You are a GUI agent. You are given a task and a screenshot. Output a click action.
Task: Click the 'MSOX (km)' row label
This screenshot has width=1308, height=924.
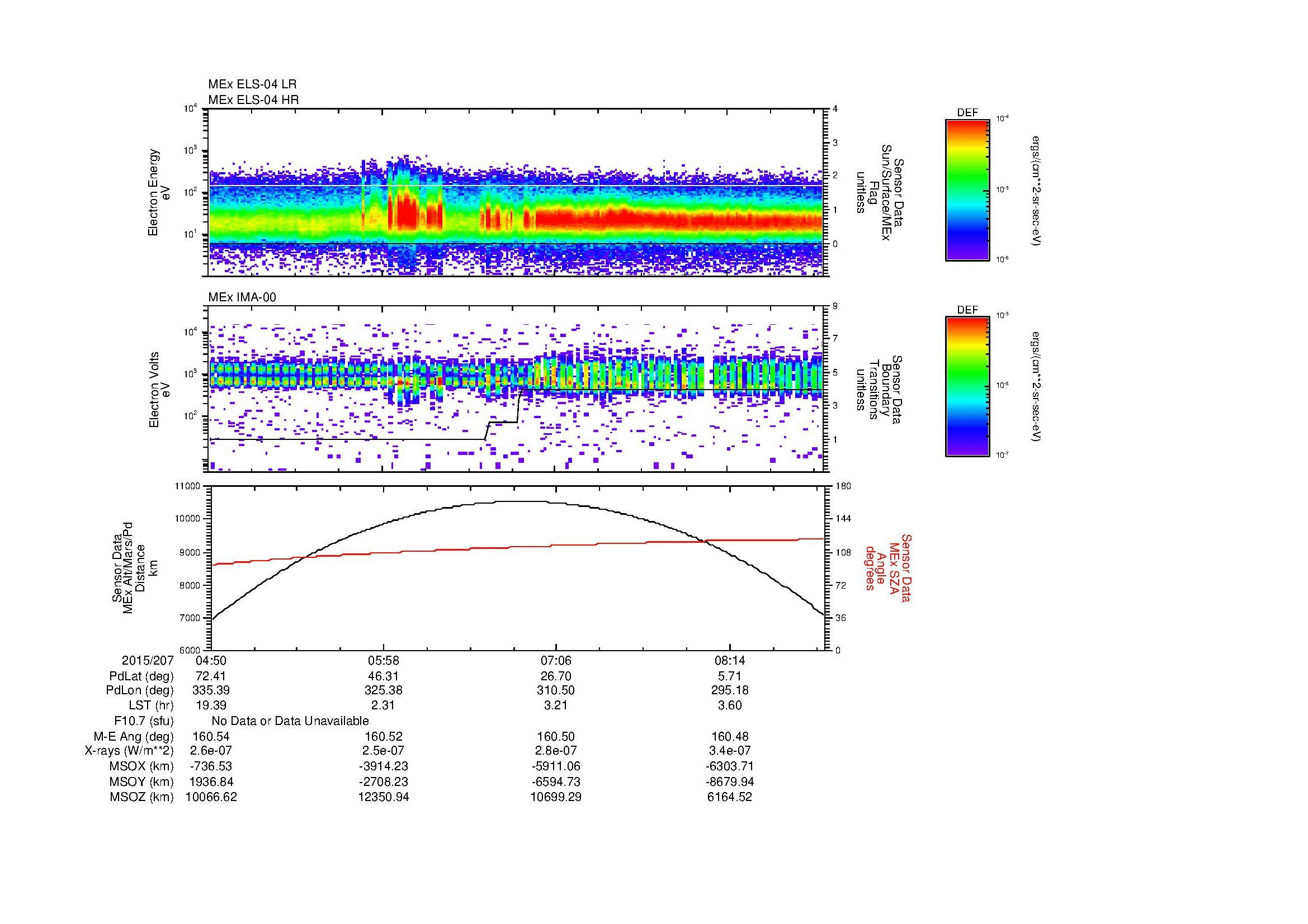(141, 767)
